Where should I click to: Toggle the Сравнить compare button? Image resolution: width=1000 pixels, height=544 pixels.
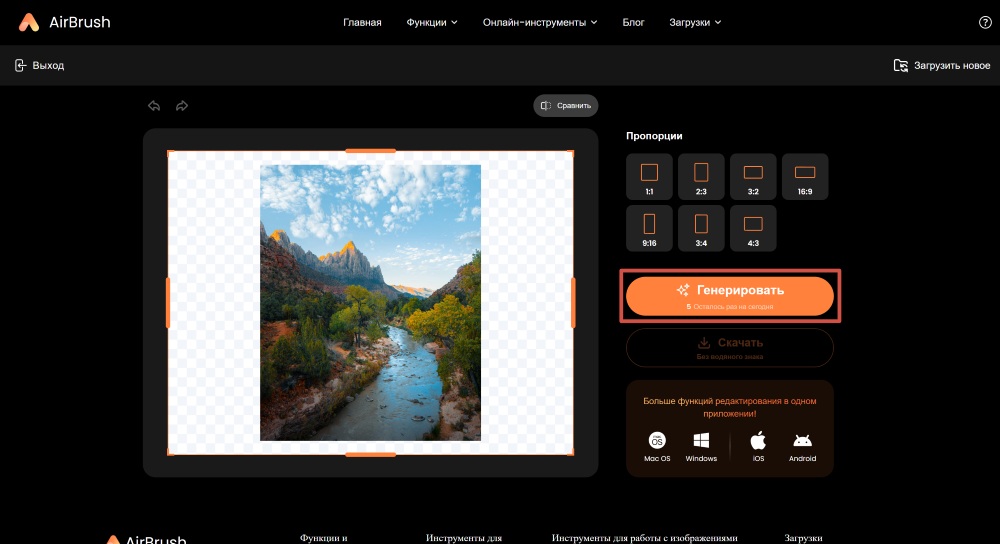point(566,105)
